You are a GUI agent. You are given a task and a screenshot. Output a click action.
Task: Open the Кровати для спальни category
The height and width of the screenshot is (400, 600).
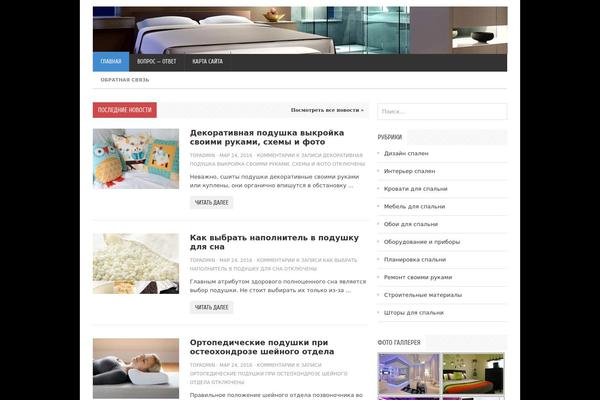tap(416, 189)
